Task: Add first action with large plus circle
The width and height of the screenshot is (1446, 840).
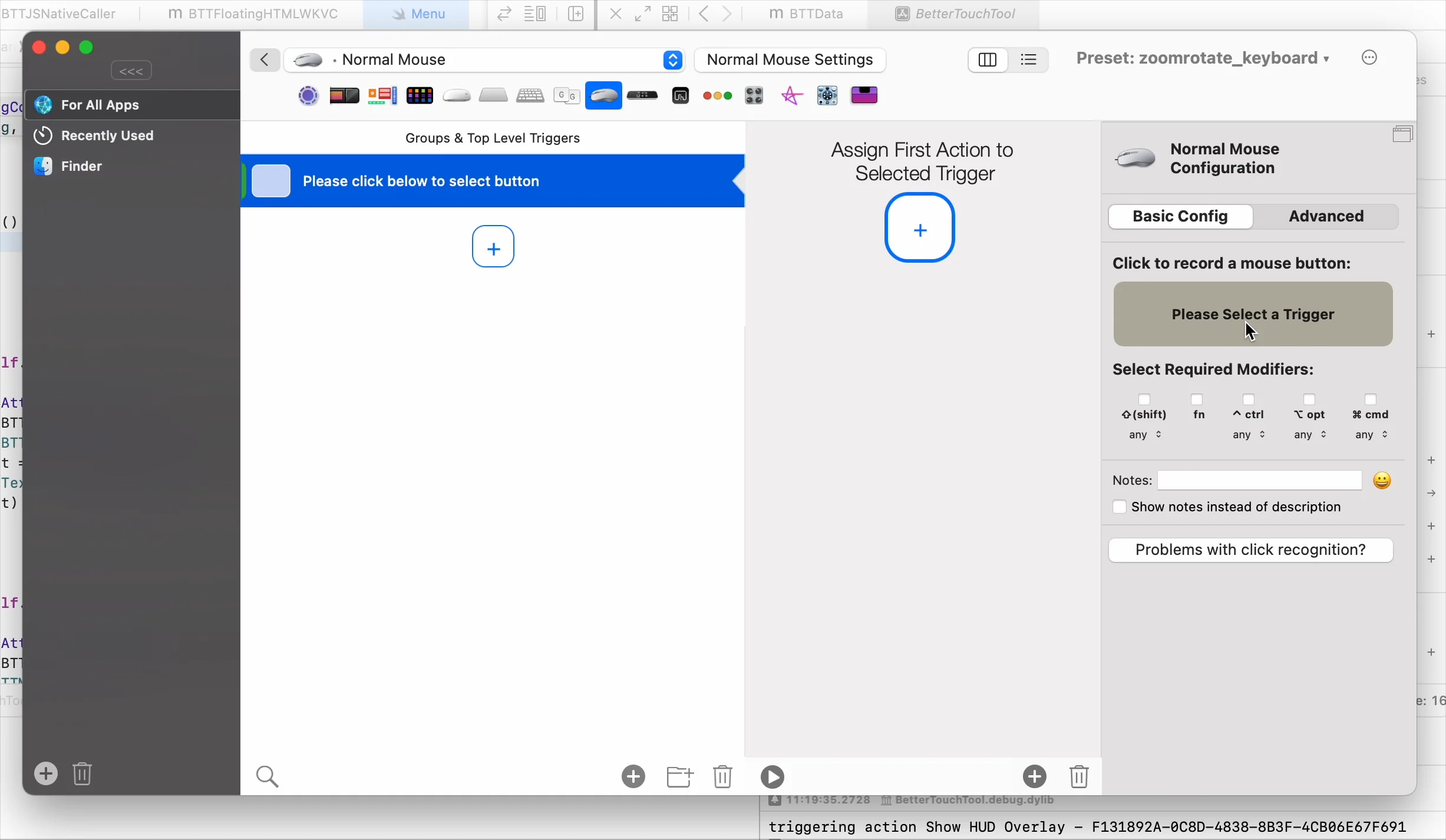Action: coord(920,228)
